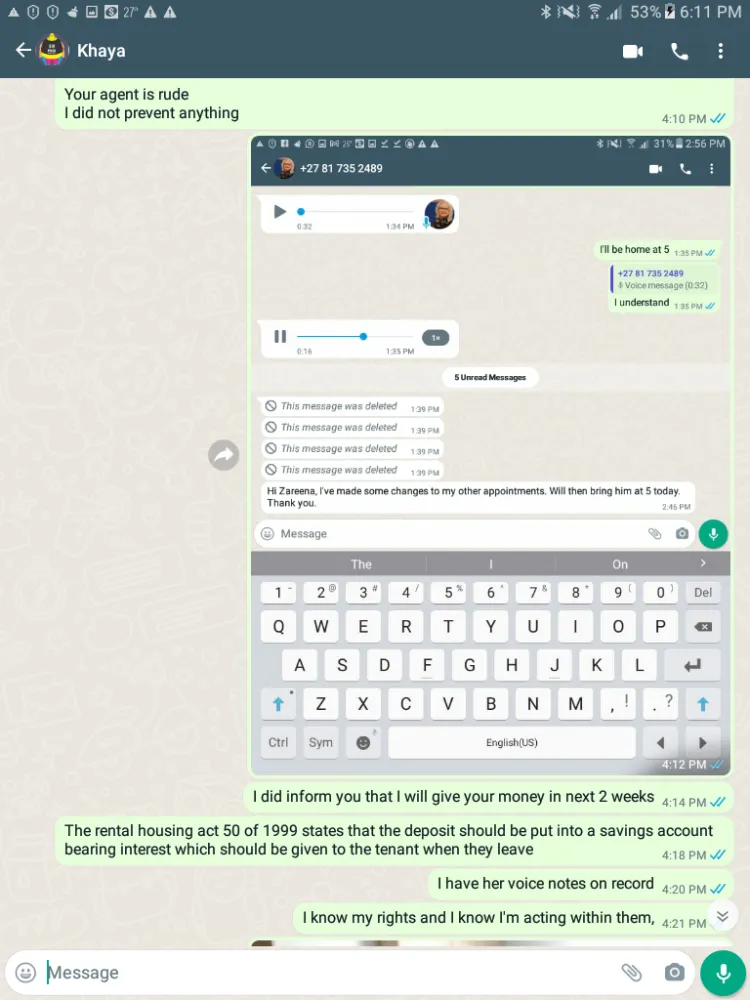This screenshot has height=1000, width=750.
Task: Tap the scroll-to-bottom double chevron
Action: click(722, 916)
